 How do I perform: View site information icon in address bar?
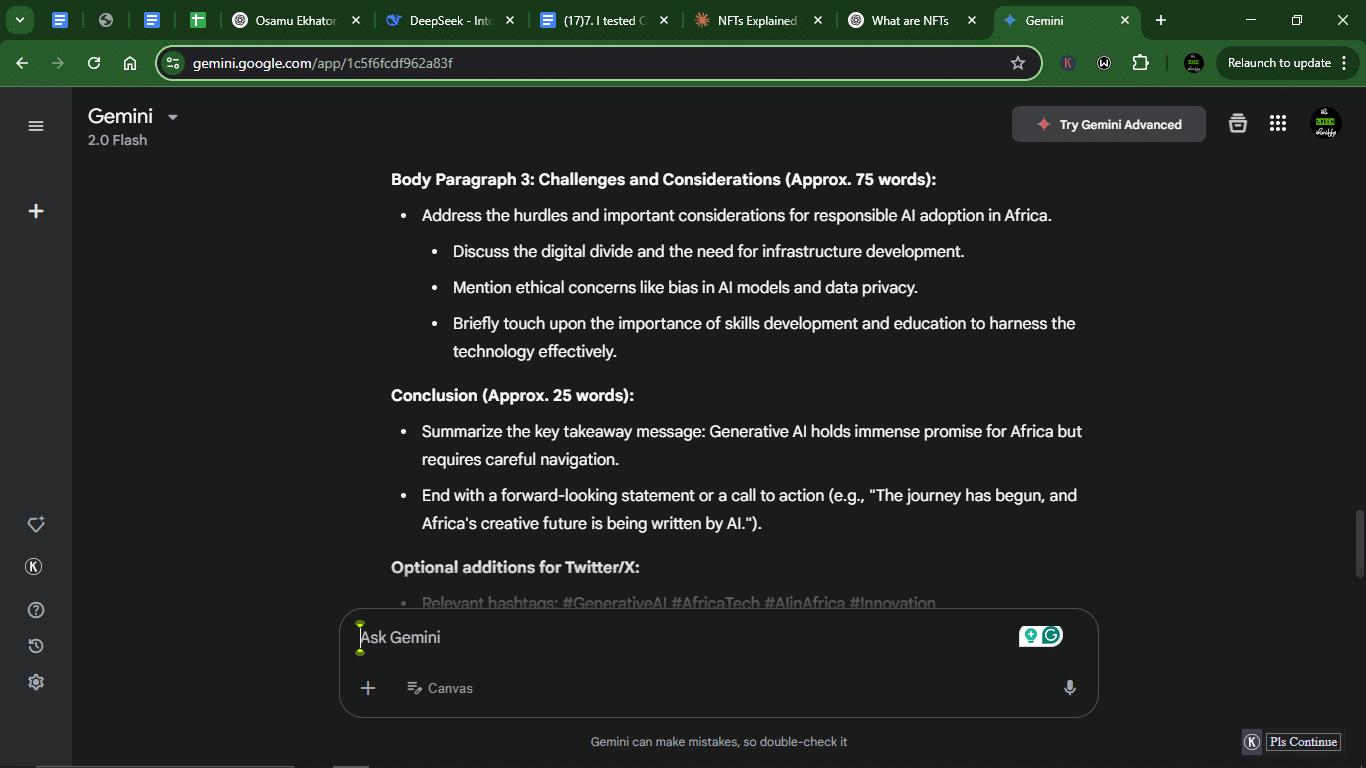tap(173, 63)
